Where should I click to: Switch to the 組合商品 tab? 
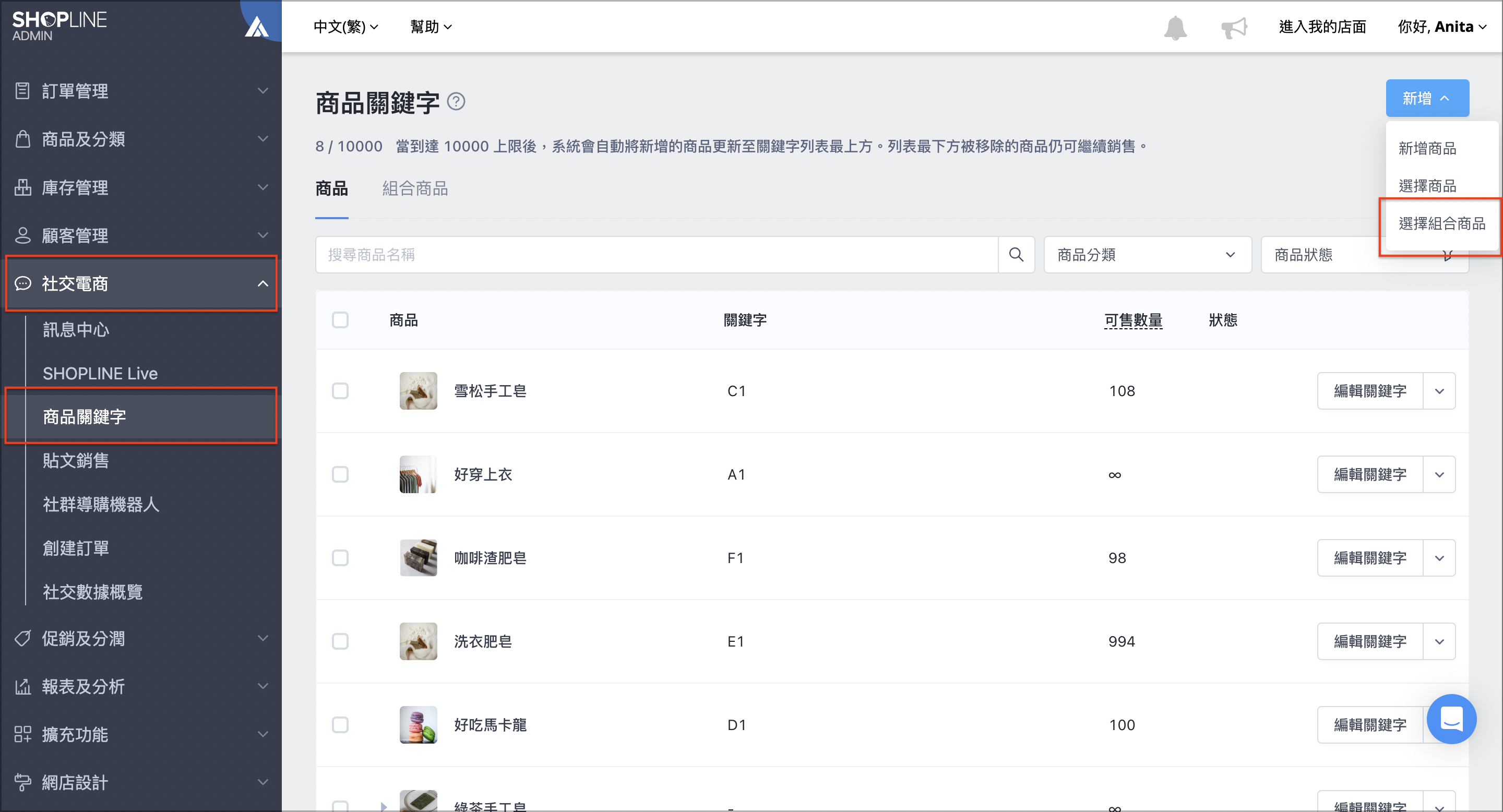[x=415, y=188]
